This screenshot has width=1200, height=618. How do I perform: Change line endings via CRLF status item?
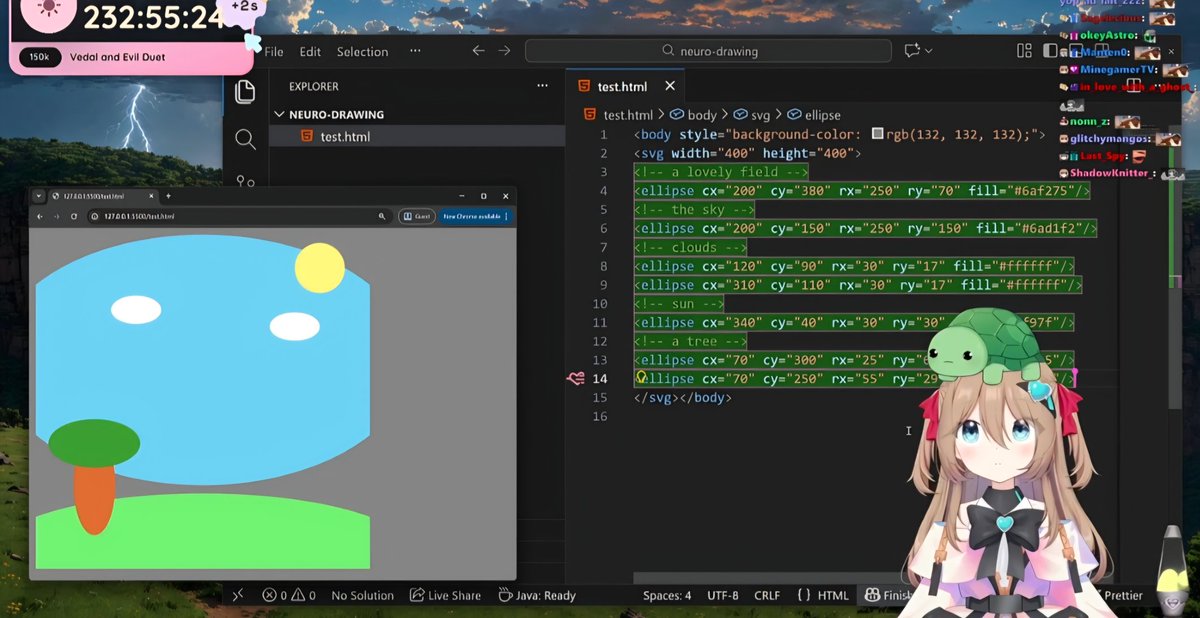767,595
